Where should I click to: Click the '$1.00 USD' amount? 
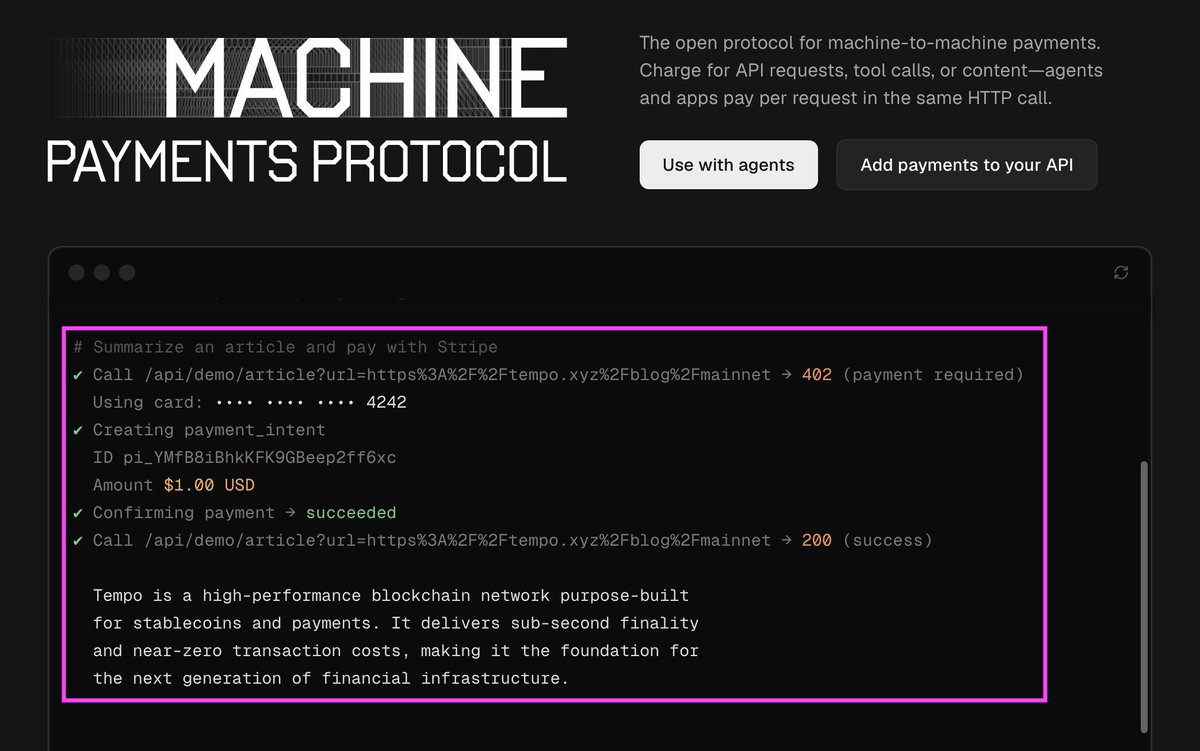pos(209,485)
